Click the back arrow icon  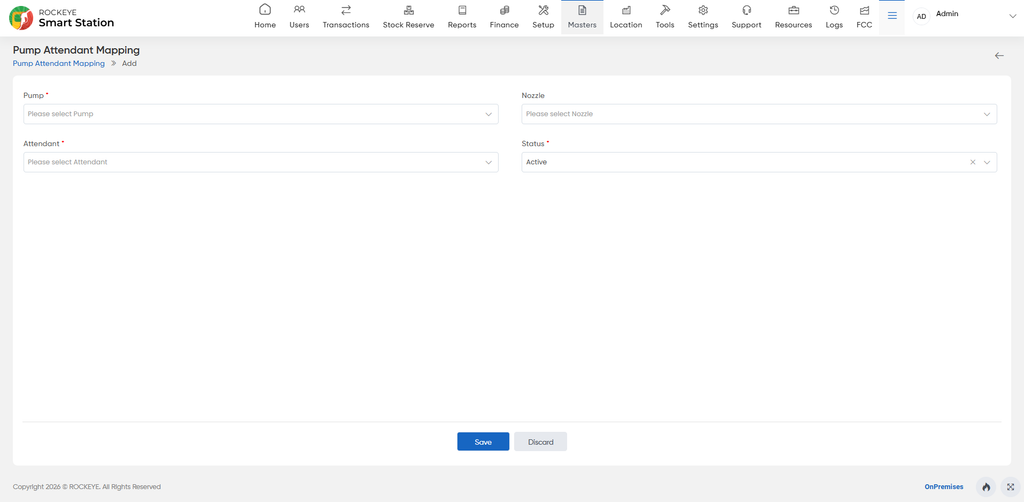click(999, 55)
